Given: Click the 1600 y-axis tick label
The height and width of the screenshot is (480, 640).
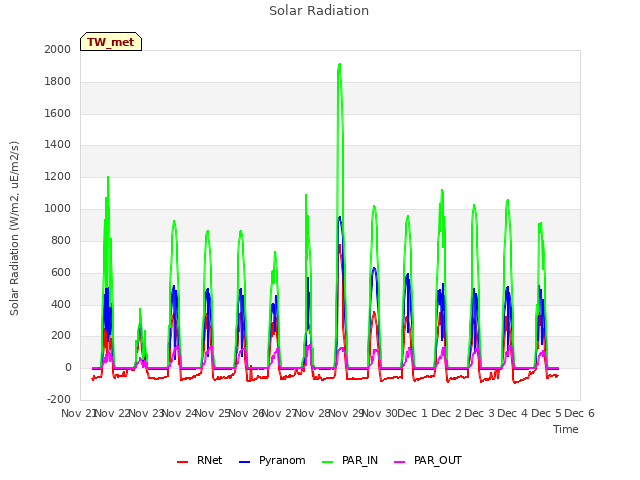Looking at the screenshot, I should [x=58, y=113].
